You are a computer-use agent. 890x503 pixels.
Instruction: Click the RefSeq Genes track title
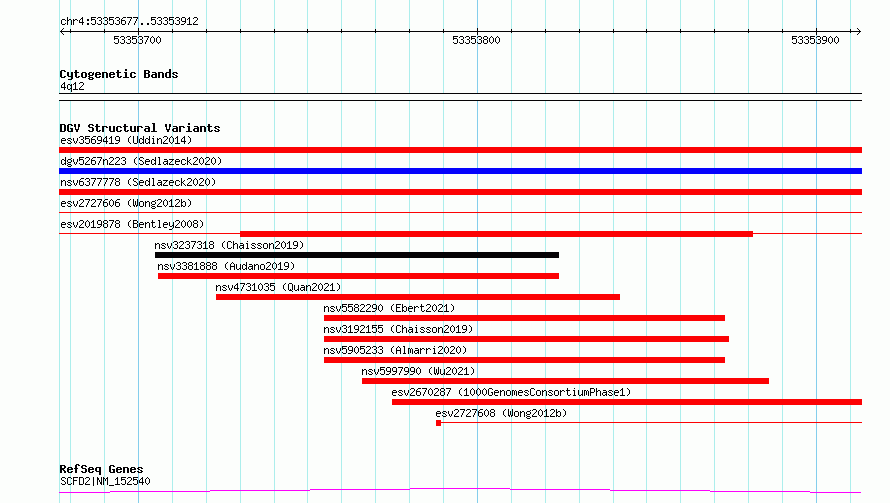pos(101,469)
